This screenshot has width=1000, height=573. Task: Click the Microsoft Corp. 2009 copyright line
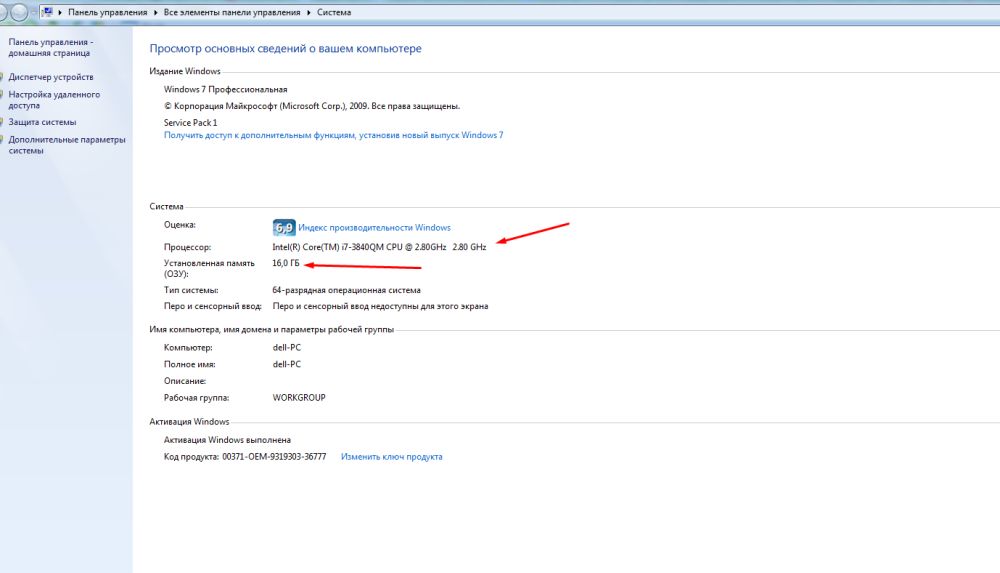click(312, 106)
